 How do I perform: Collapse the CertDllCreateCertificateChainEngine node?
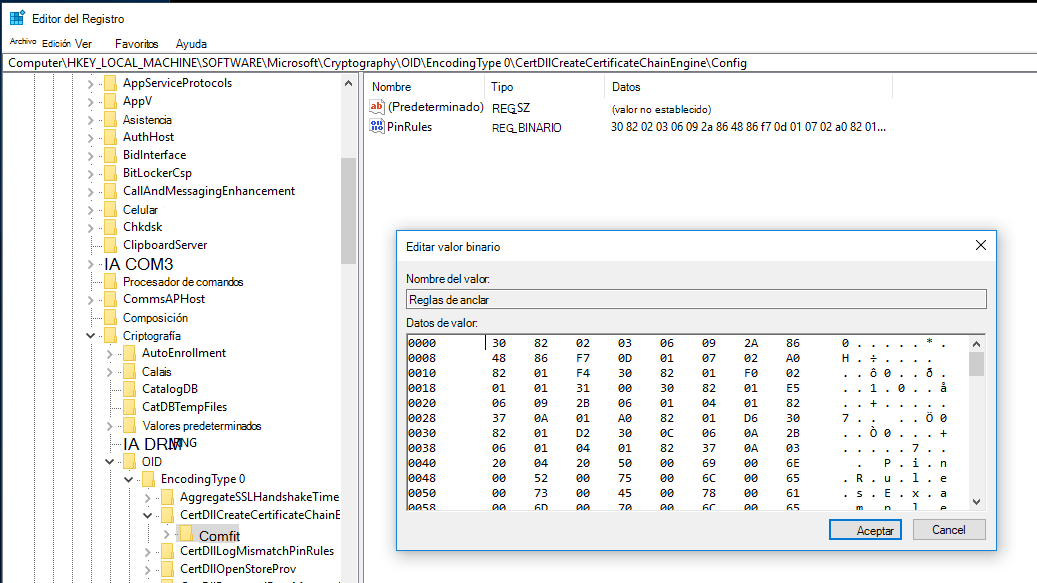click(x=147, y=515)
